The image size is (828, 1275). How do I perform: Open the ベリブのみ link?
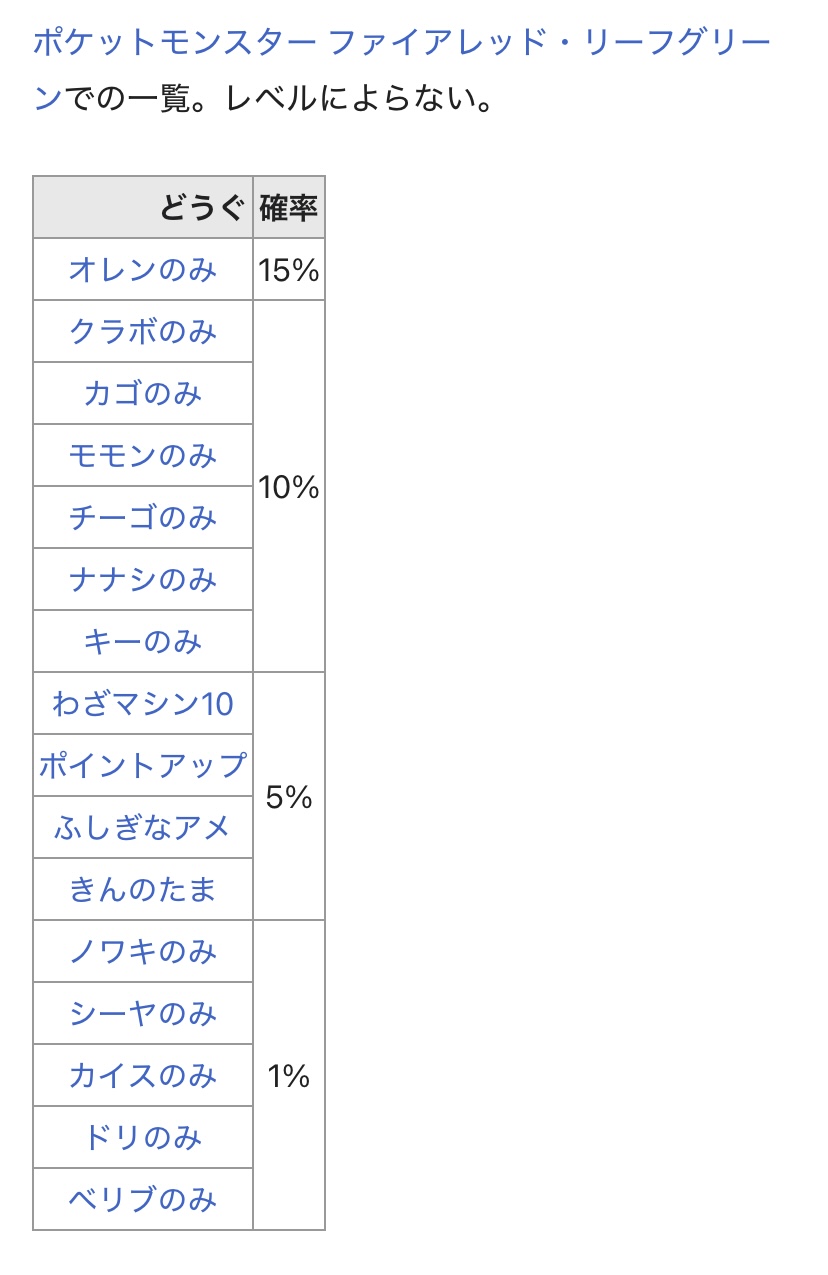tap(143, 1200)
